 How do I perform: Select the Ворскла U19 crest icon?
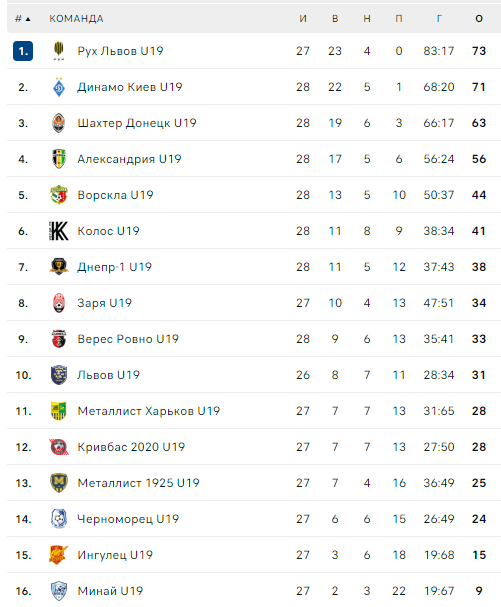[59, 195]
